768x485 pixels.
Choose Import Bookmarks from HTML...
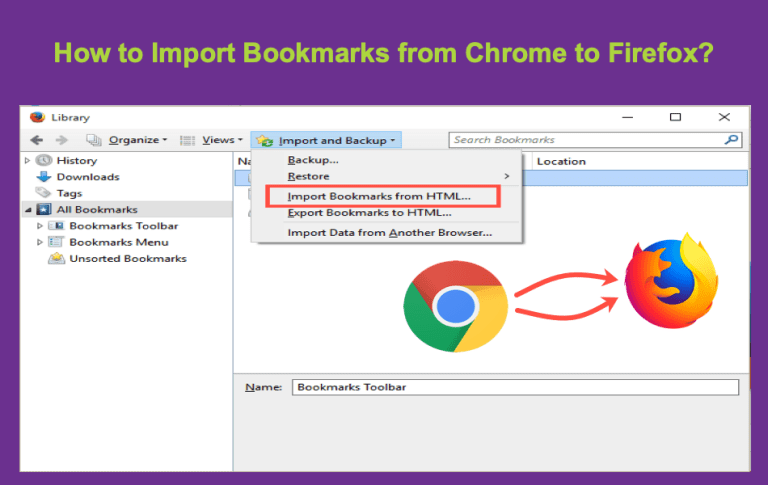[x=379, y=196]
